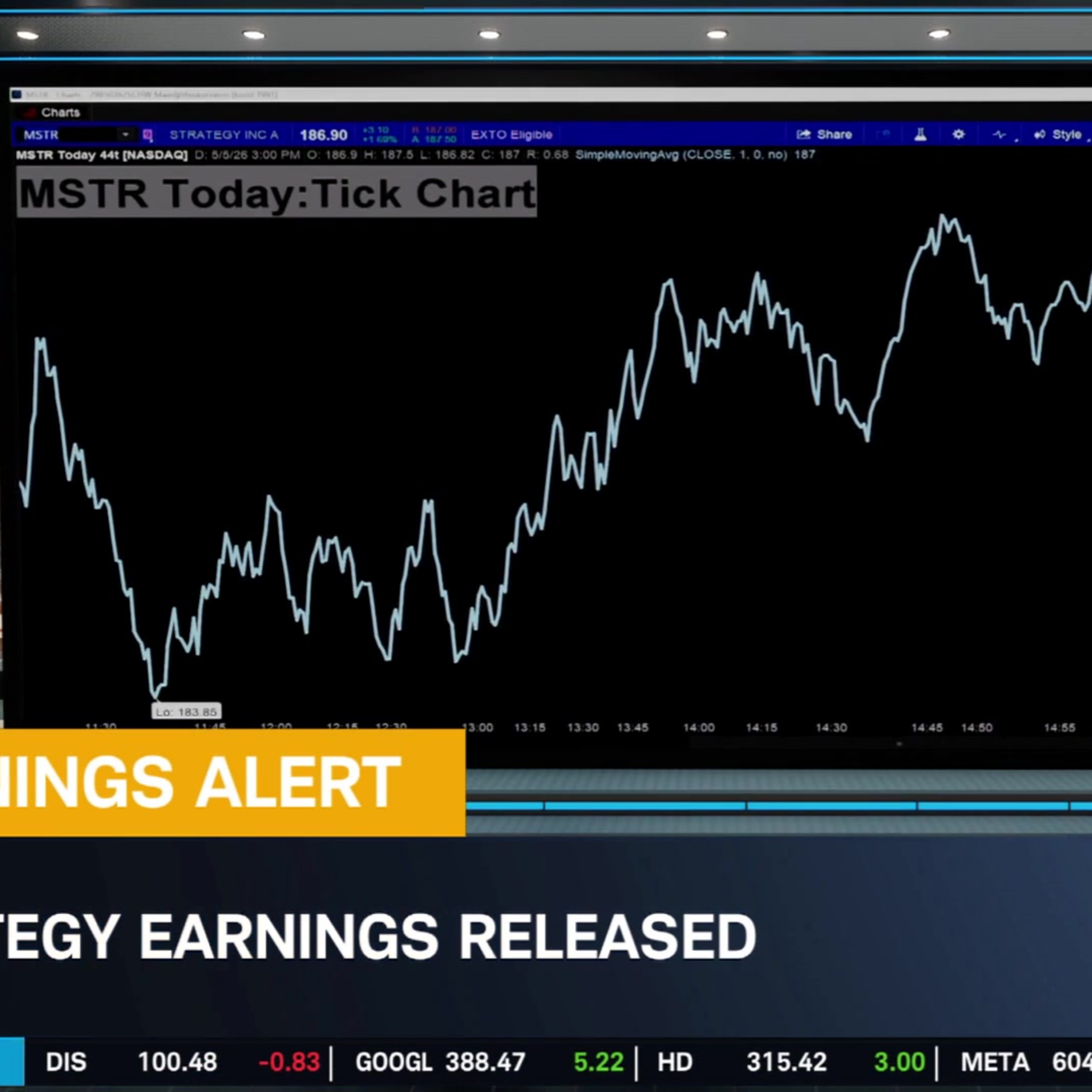
Task: Click the orange ALERT banner
Action: coord(232,783)
